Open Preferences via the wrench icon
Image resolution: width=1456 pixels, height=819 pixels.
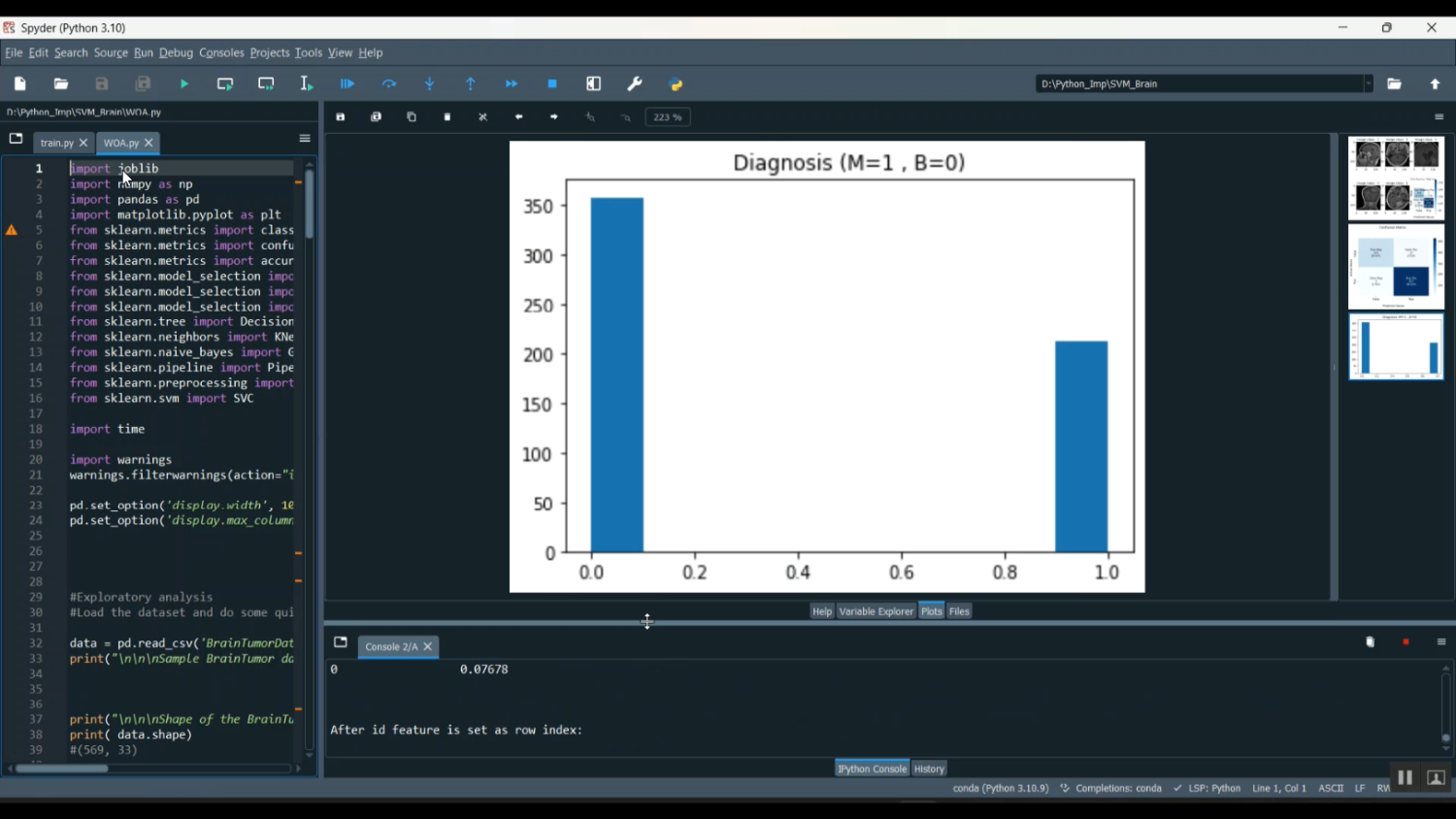(x=635, y=84)
